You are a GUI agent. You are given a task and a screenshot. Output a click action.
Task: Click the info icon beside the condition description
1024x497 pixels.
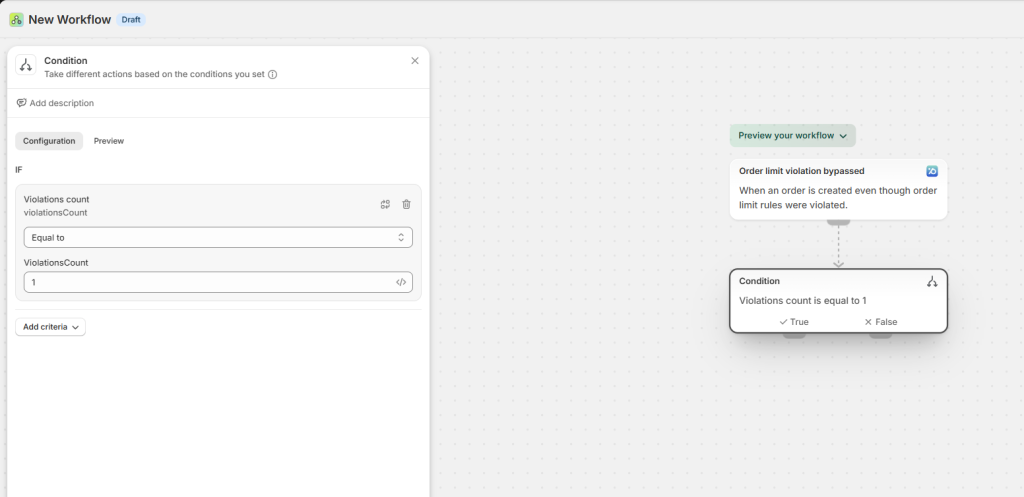[272, 74]
